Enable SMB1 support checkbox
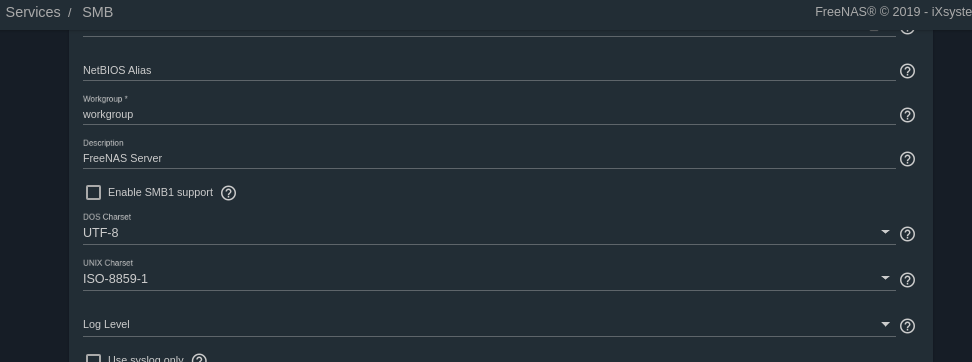 tap(93, 193)
